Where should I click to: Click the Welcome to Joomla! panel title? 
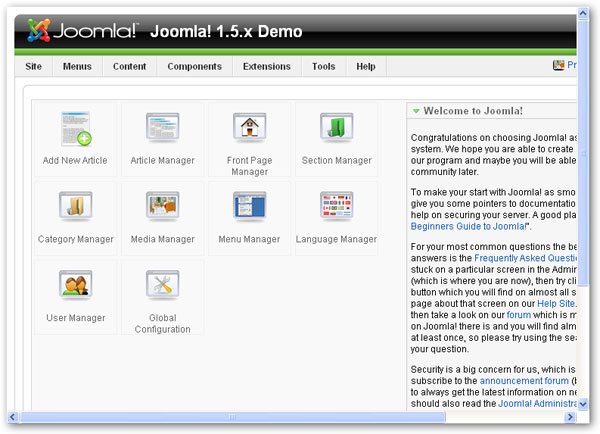coord(473,111)
